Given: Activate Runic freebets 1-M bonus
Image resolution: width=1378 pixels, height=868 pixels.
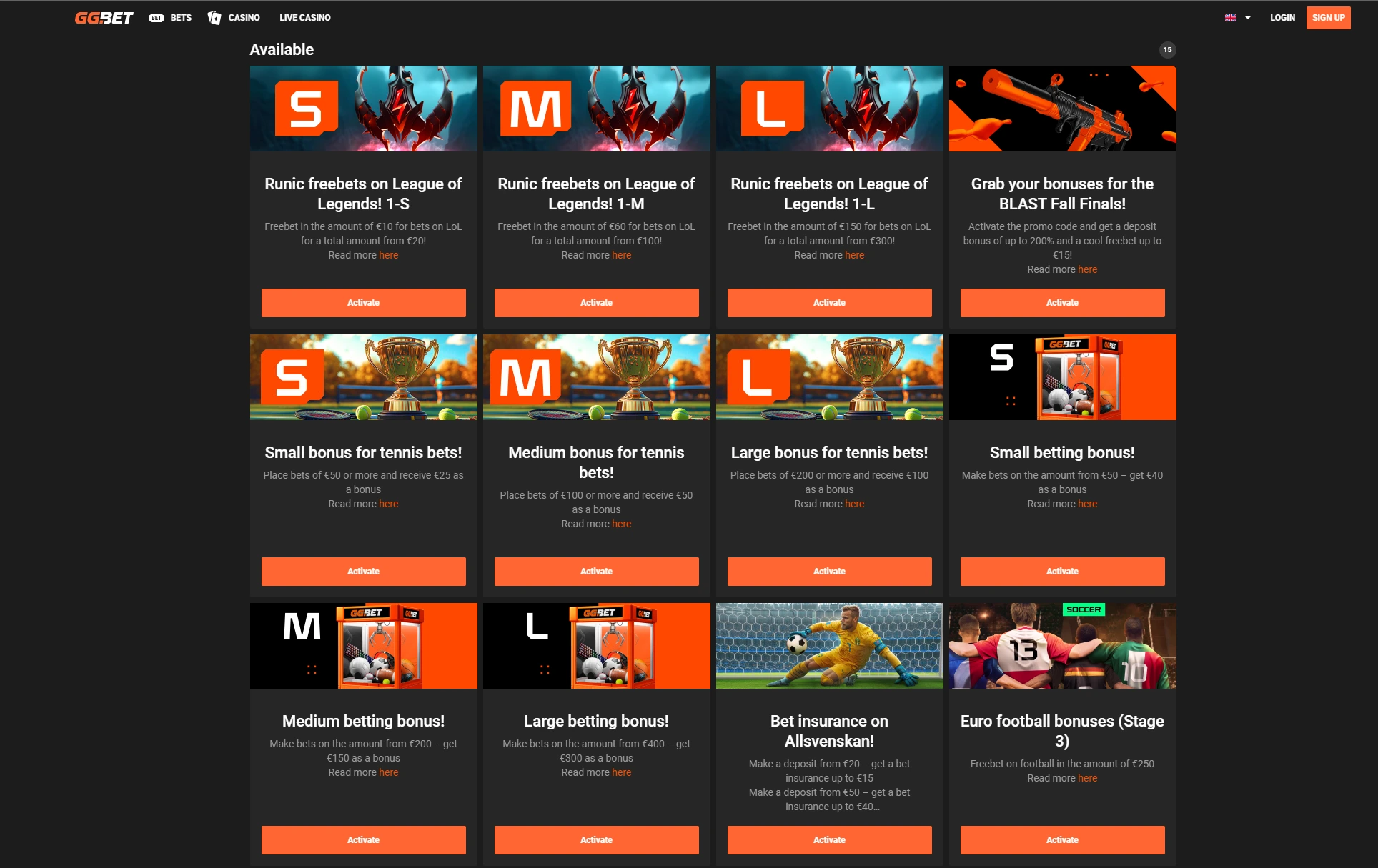Looking at the screenshot, I should pyautogui.click(x=597, y=303).
